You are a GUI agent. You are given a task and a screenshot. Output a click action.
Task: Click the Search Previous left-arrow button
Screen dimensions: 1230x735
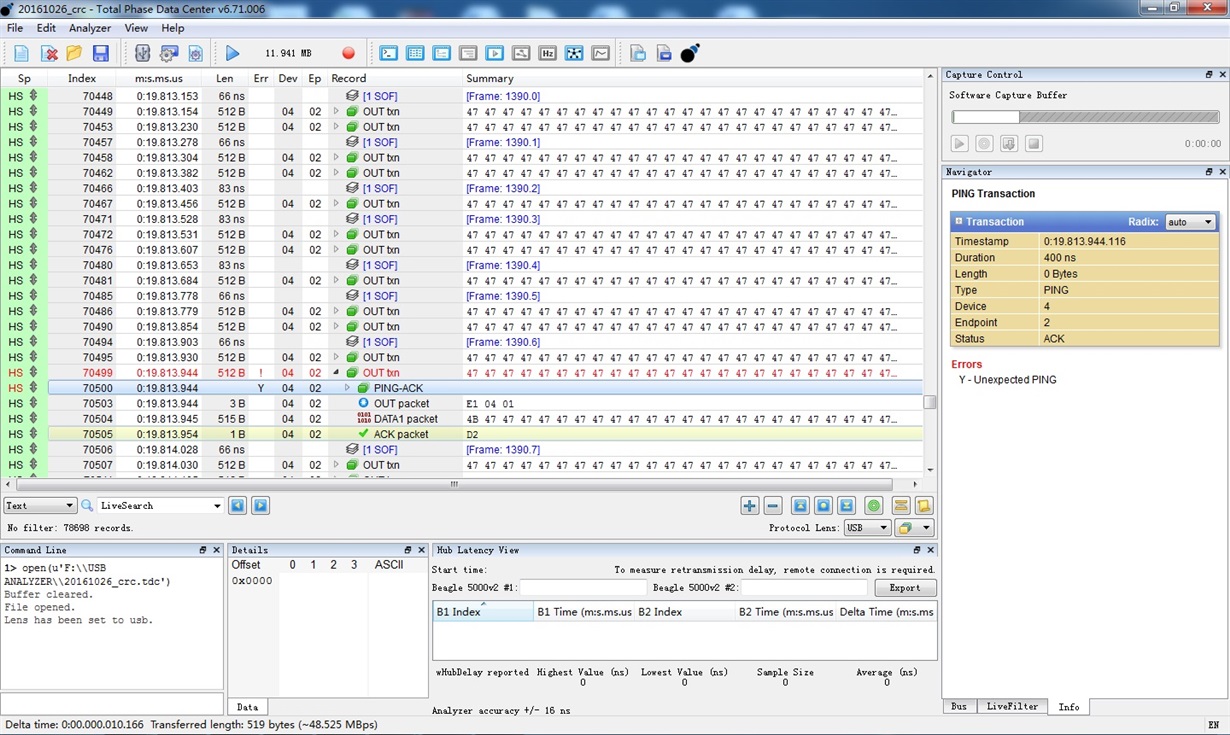coord(238,506)
